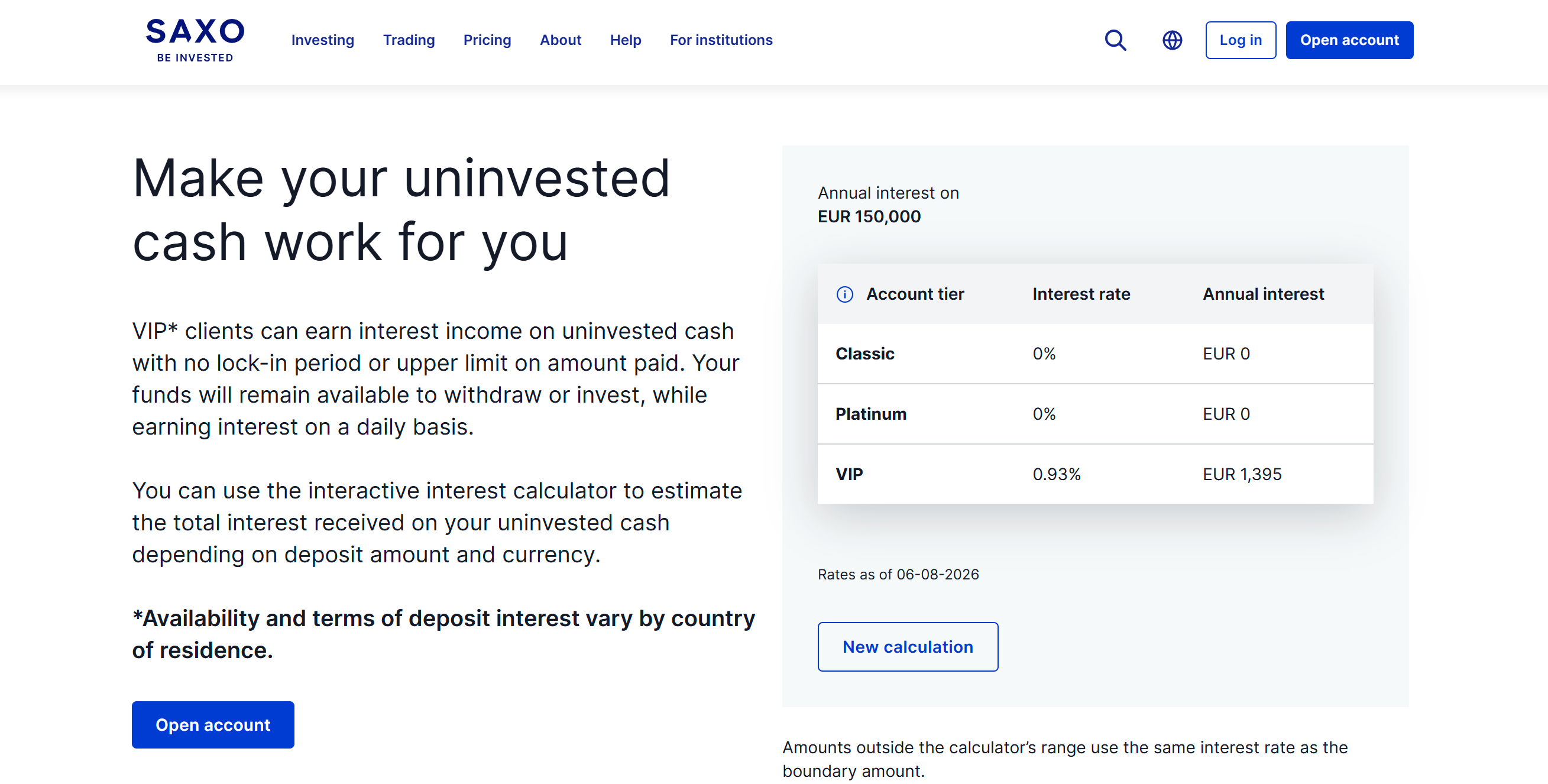This screenshot has height=784, width=1548.
Task: Click the Annual interest column header
Action: point(1263,294)
